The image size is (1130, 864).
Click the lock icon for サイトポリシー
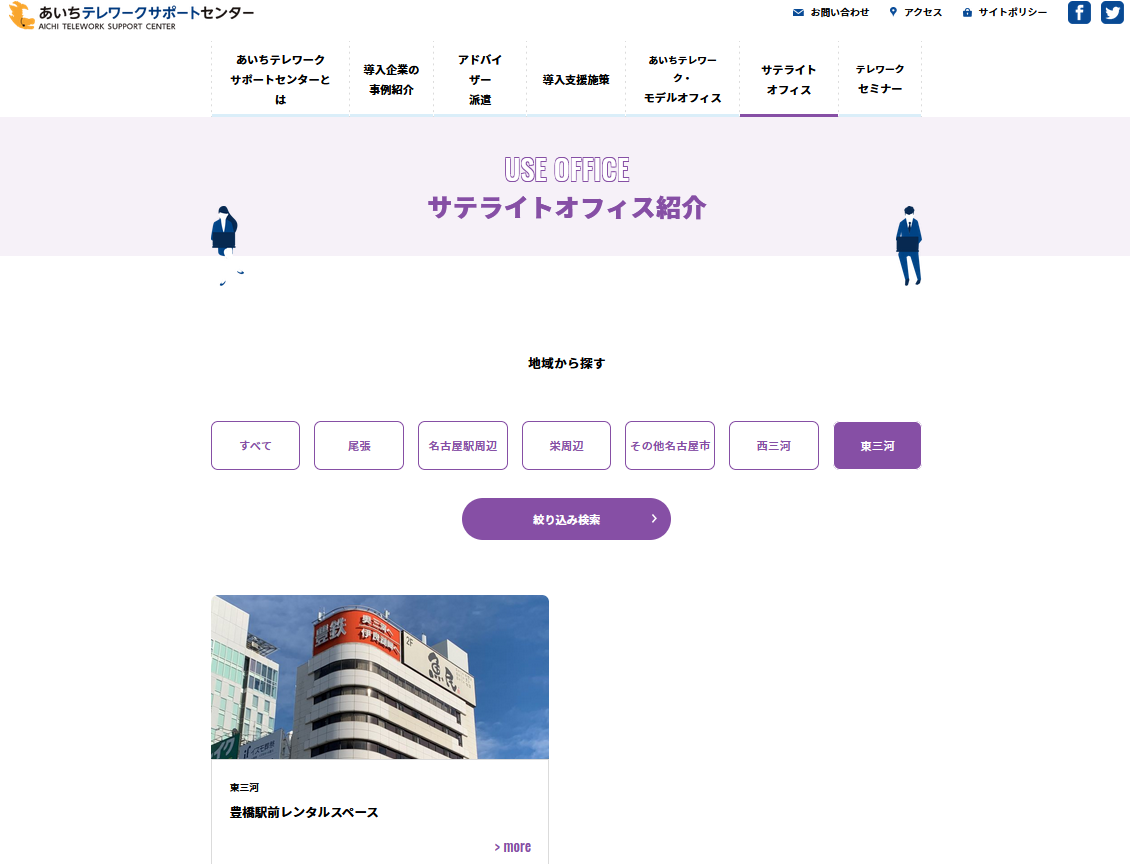pyautogui.click(x=967, y=13)
